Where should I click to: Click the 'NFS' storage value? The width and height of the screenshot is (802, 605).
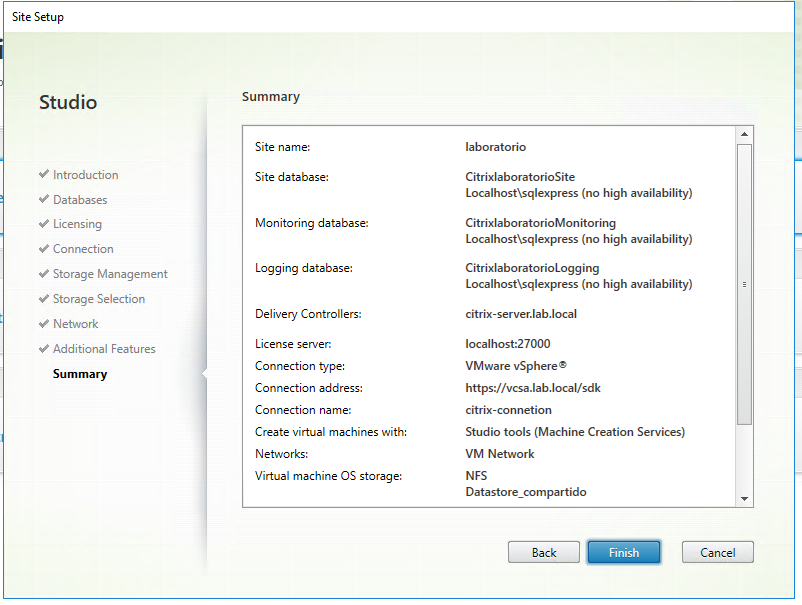476,476
